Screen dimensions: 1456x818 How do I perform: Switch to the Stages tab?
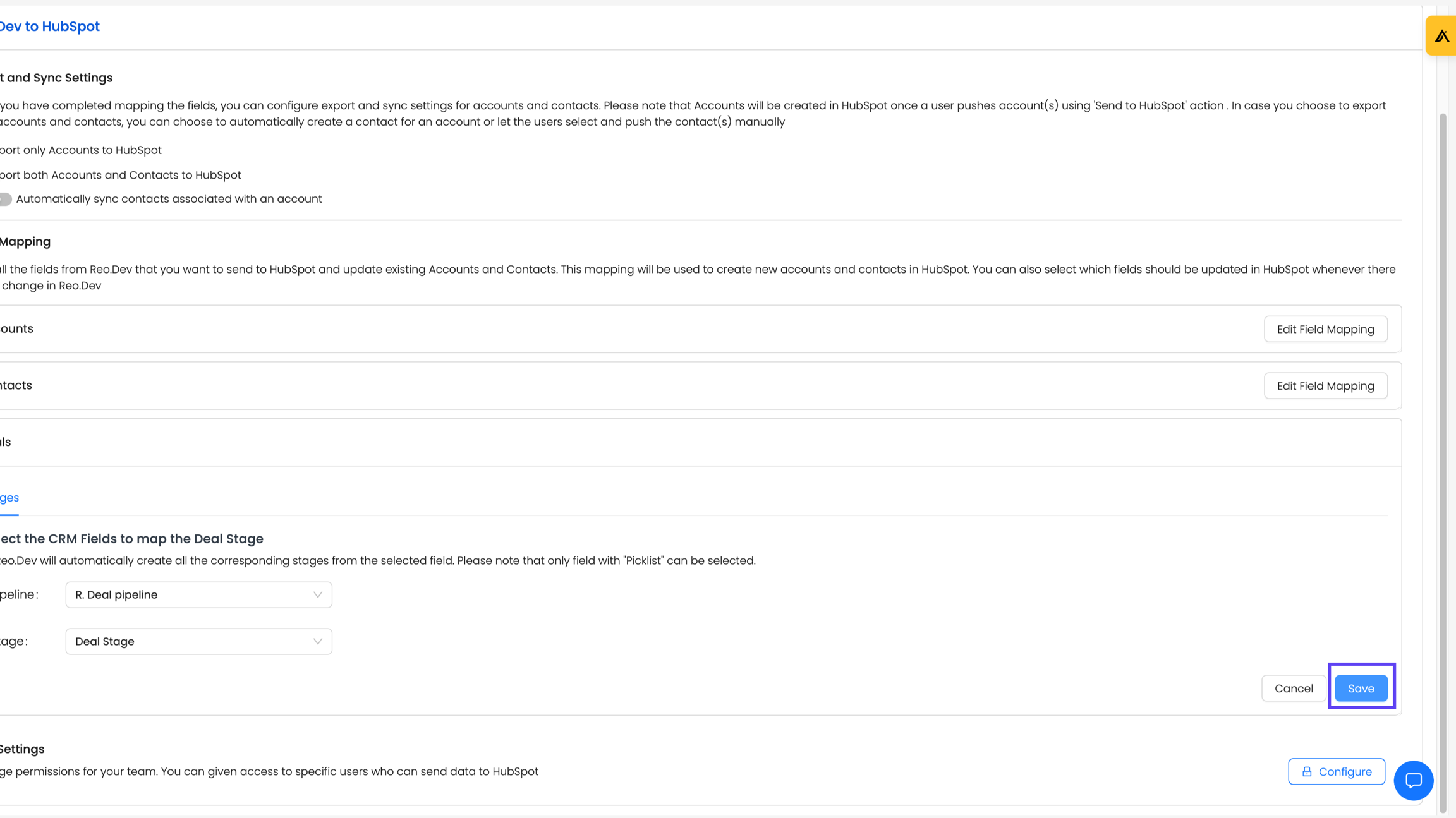(9, 498)
